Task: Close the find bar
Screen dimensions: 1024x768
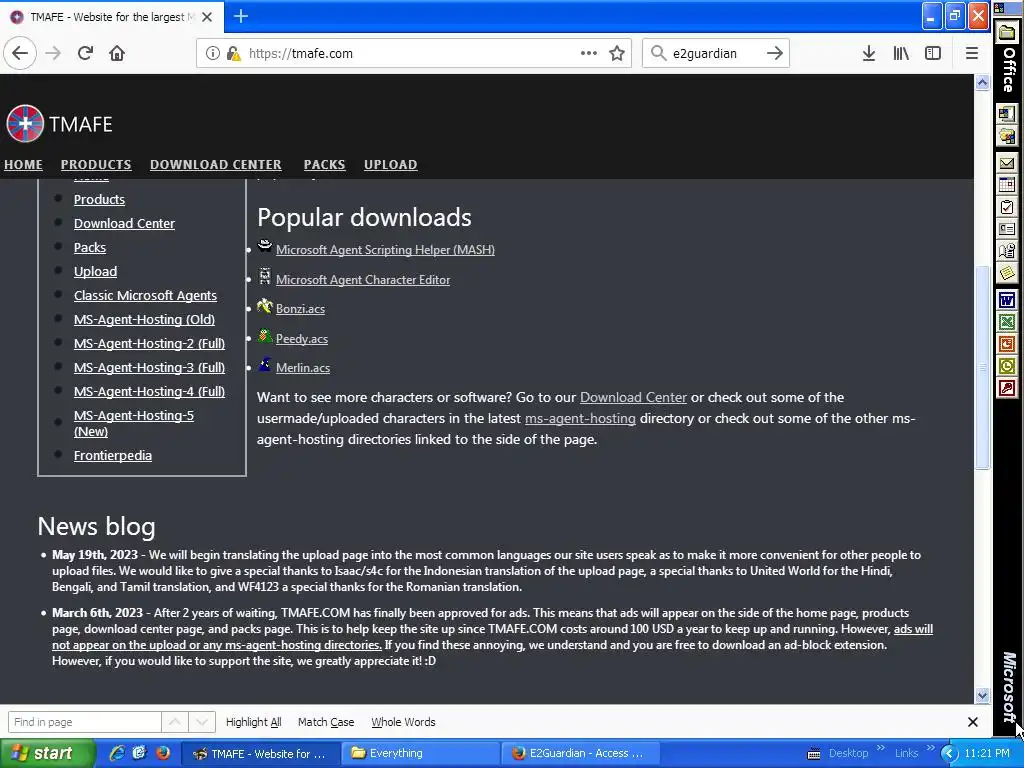Action: (x=972, y=722)
